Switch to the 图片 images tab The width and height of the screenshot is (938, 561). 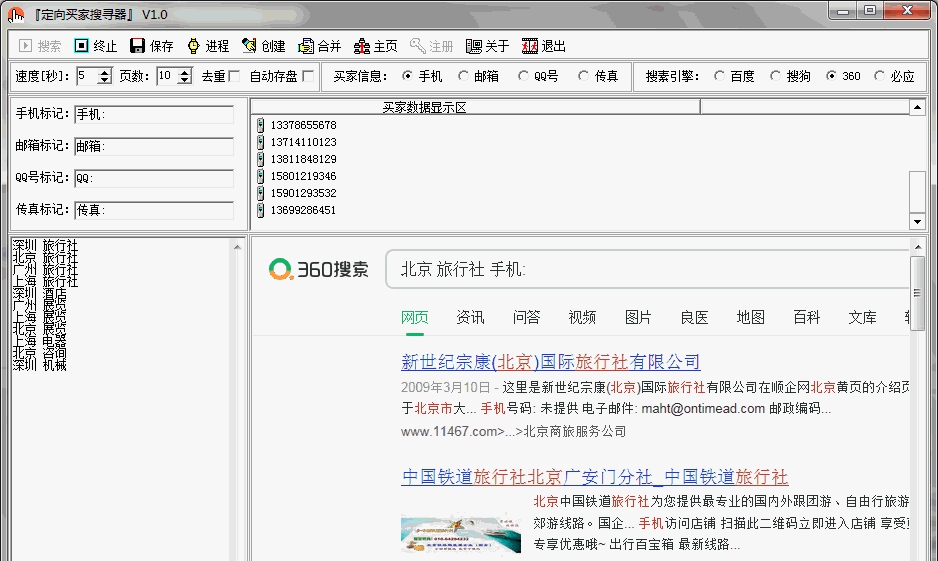coord(638,317)
